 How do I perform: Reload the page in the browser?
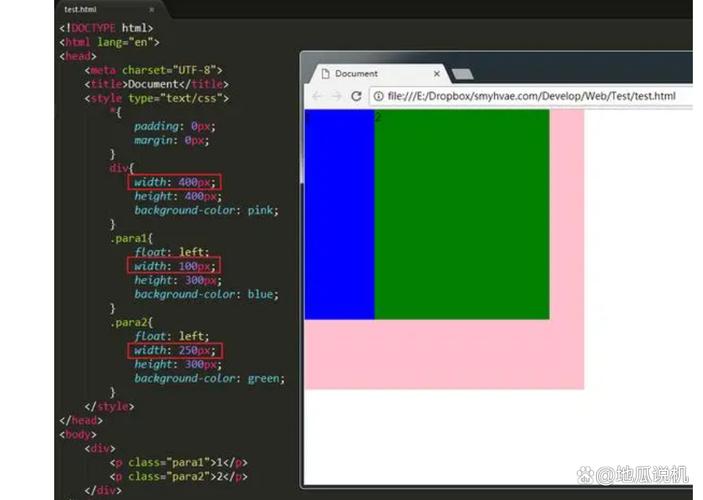pyautogui.click(x=356, y=96)
